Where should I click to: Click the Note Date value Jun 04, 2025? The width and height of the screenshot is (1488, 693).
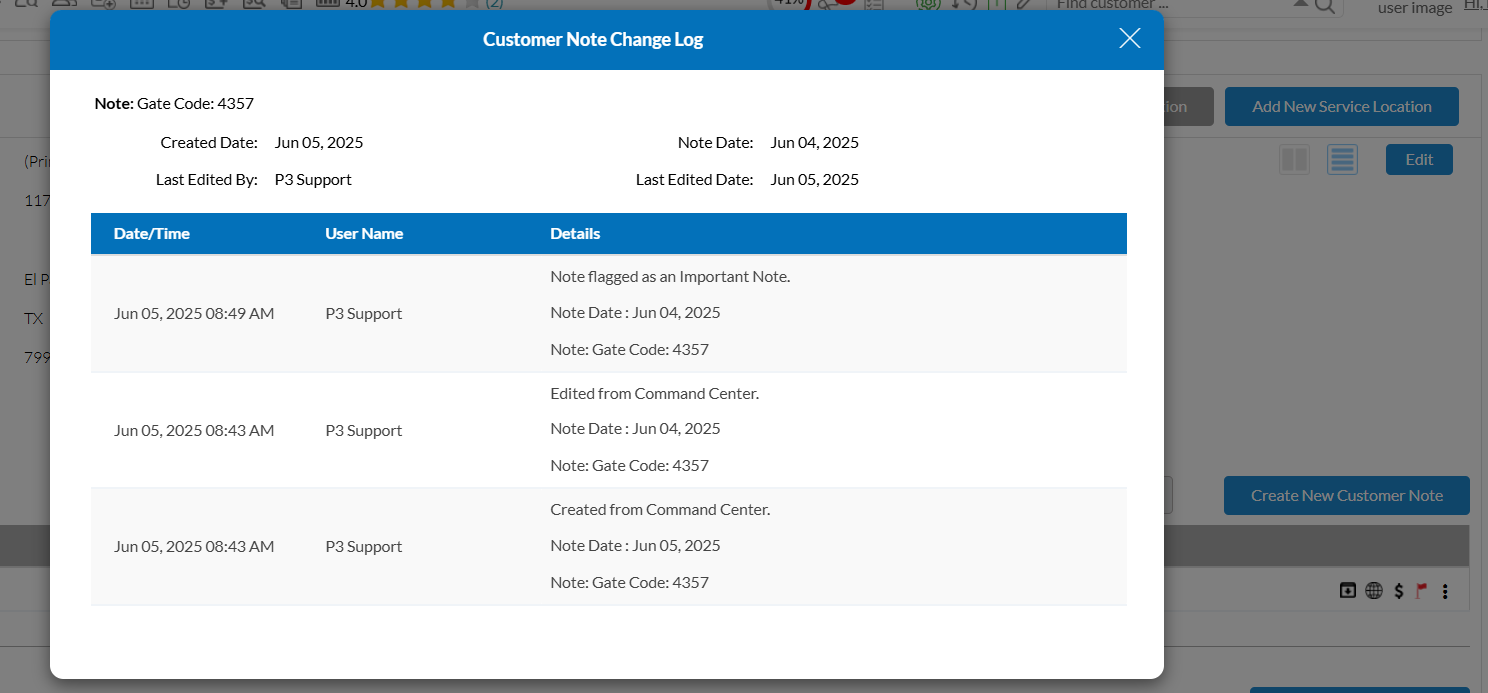click(x=814, y=142)
